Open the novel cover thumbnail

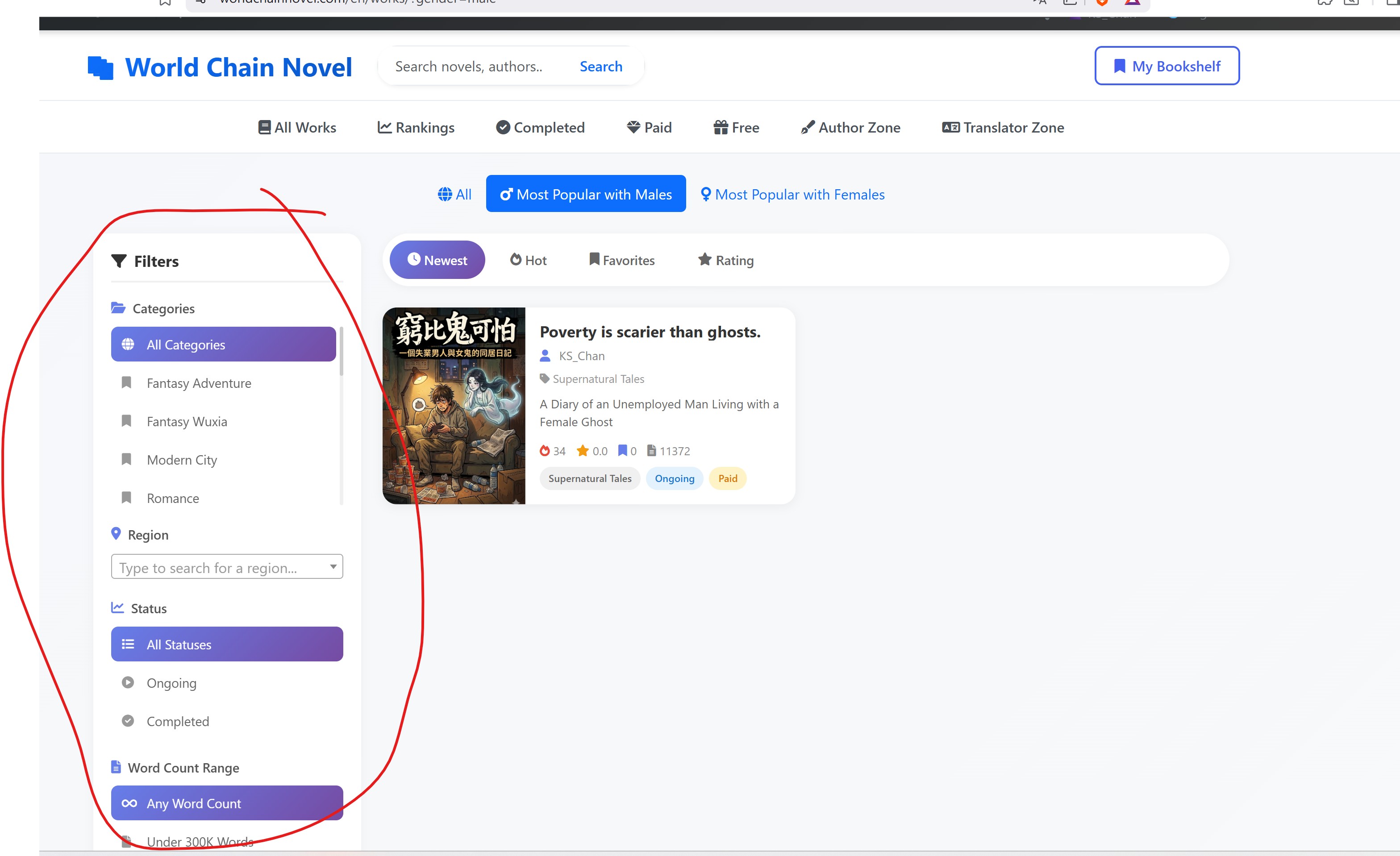pyautogui.click(x=454, y=406)
